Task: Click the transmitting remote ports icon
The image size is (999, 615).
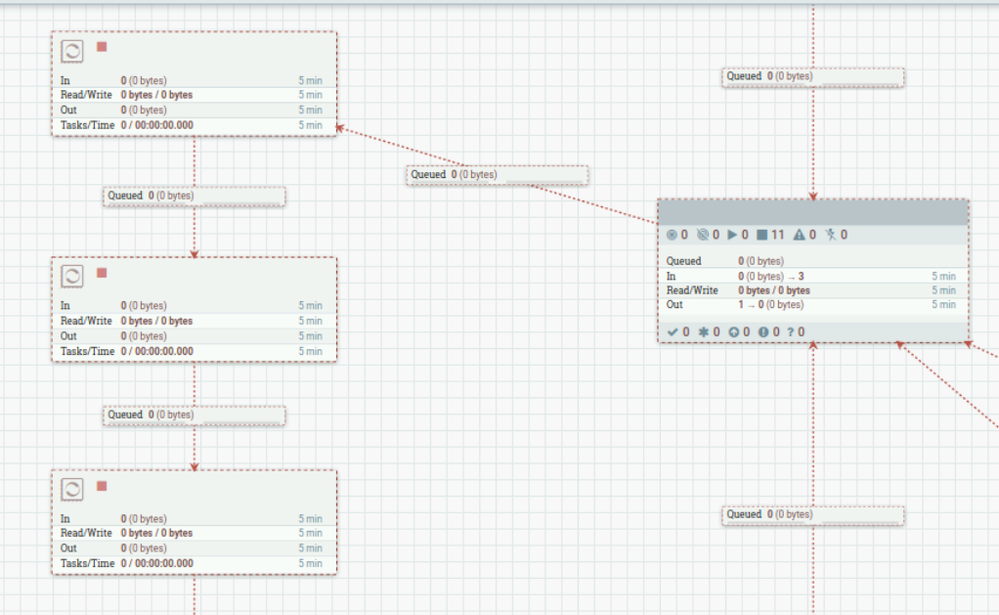Action: (x=672, y=235)
